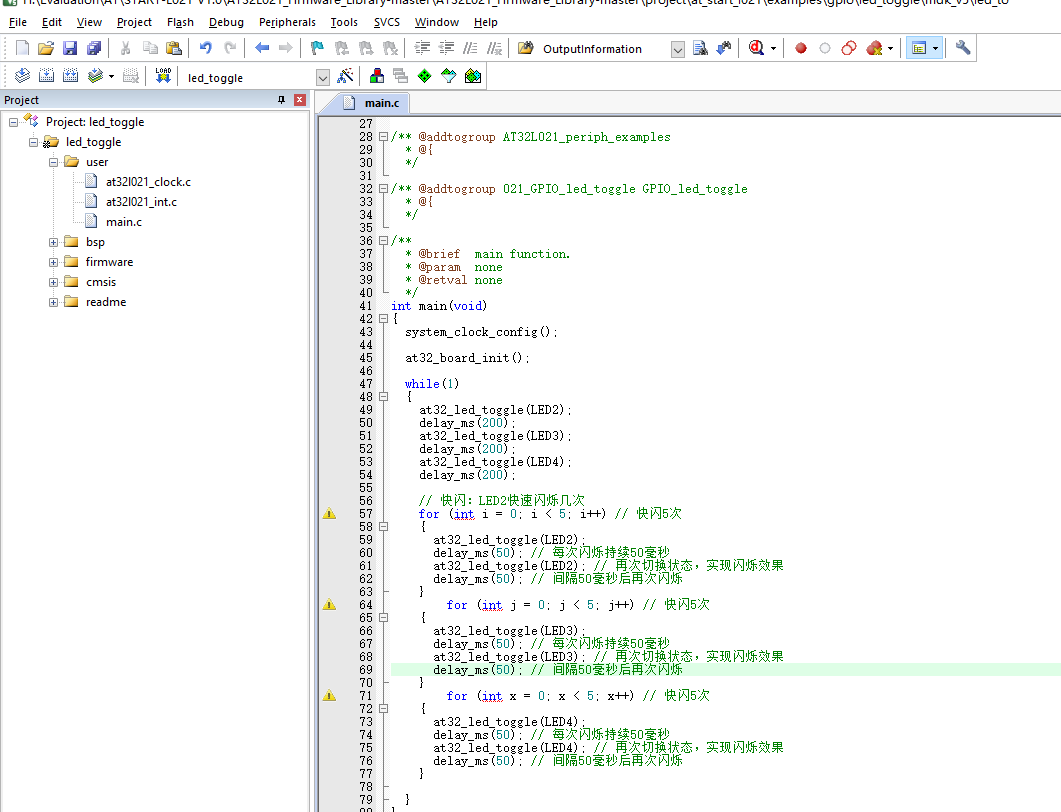This screenshot has height=812, width=1061.
Task: Navigate backwards with the blue left arrow
Action: (262, 48)
